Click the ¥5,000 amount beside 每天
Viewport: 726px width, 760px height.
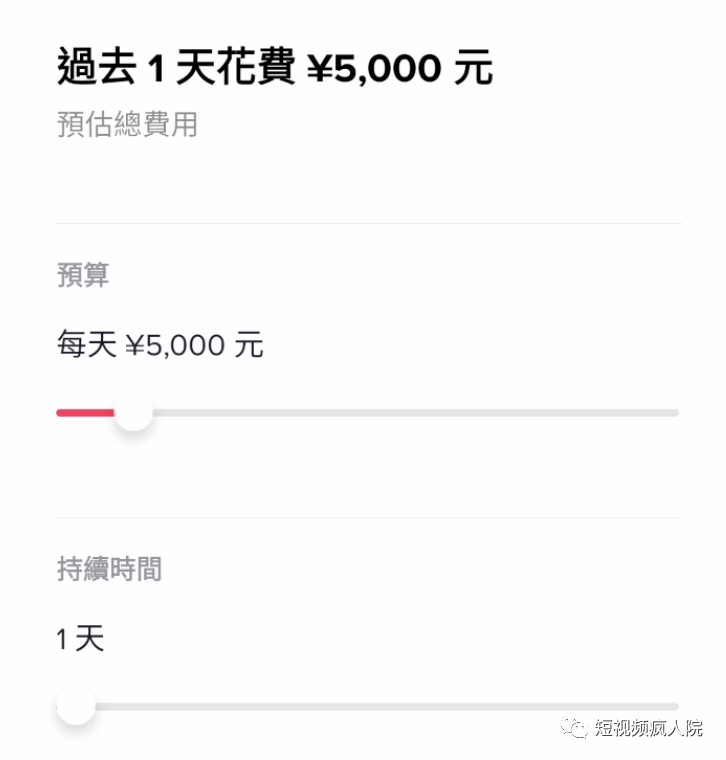pyautogui.click(x=175, y=346)
